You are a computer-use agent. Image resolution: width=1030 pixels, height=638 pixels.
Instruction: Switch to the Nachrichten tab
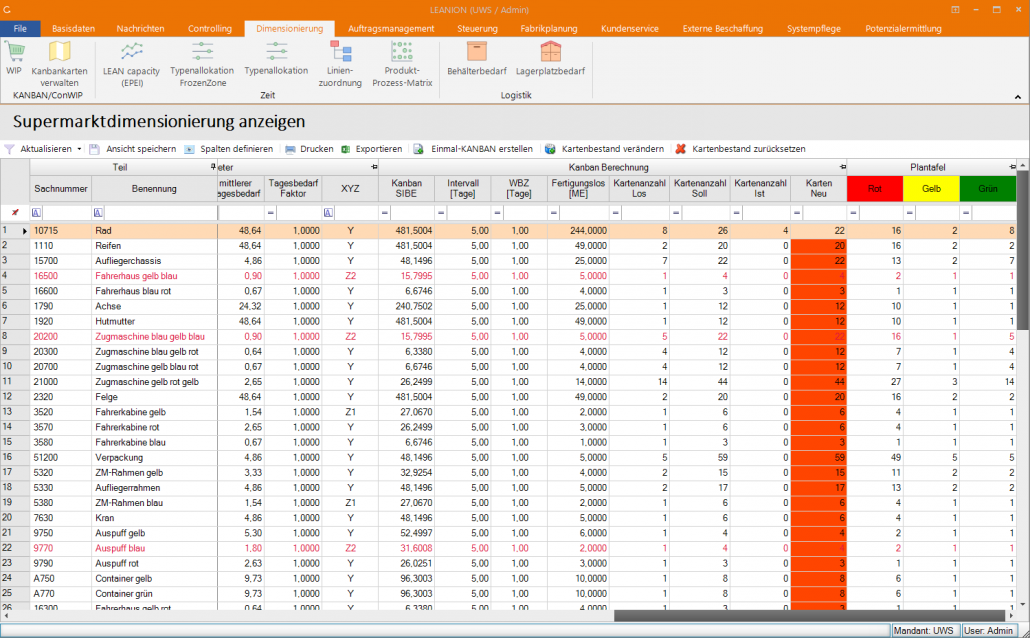click(141, 28)
